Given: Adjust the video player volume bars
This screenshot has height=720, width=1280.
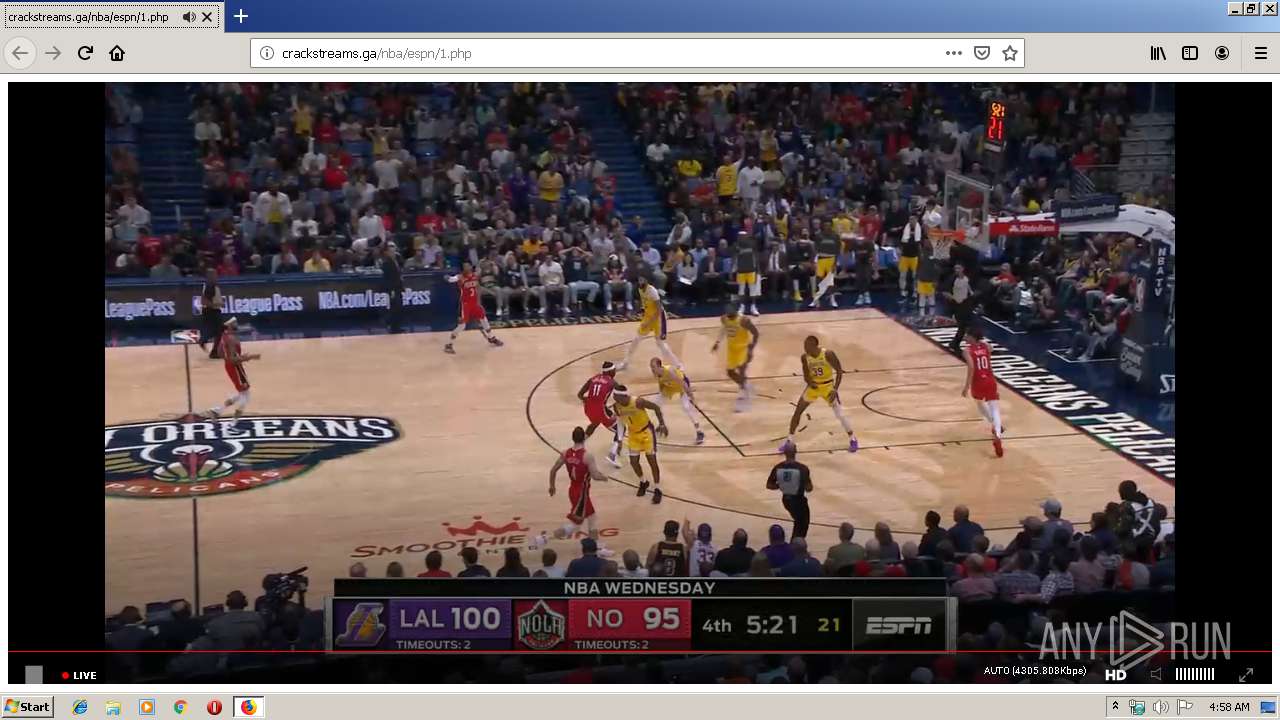Looking at the screenshot, I should point(1194,675).
